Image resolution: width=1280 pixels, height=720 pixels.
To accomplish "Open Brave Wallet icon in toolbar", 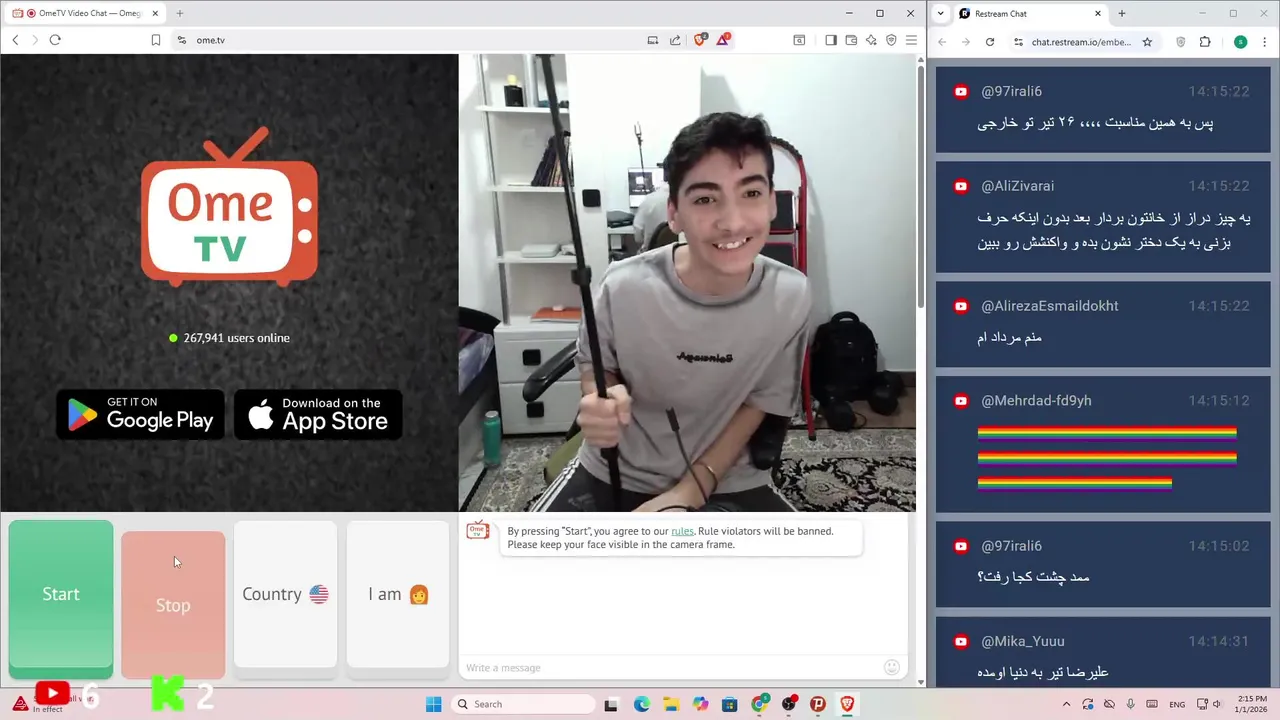I will click(851, 40).
